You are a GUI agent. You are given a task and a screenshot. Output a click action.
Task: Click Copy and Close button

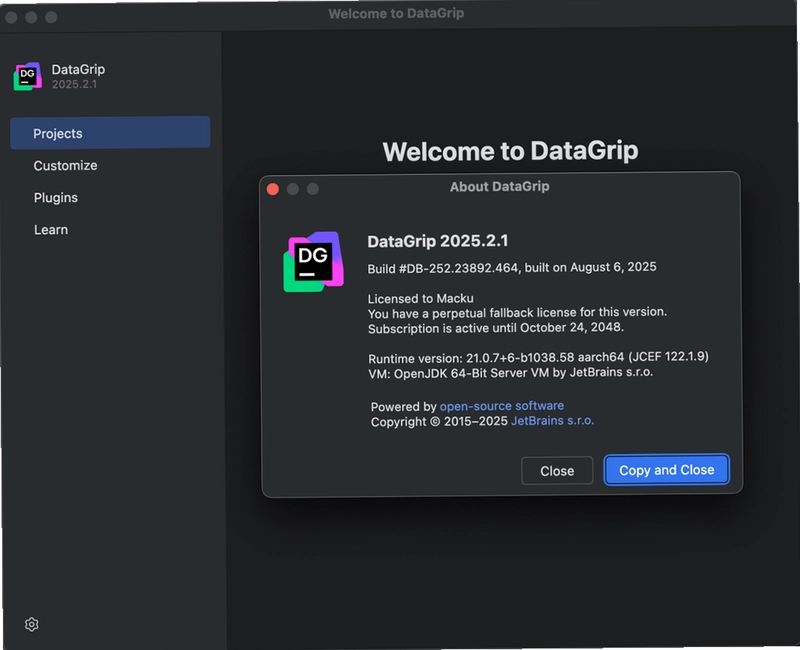666,470
